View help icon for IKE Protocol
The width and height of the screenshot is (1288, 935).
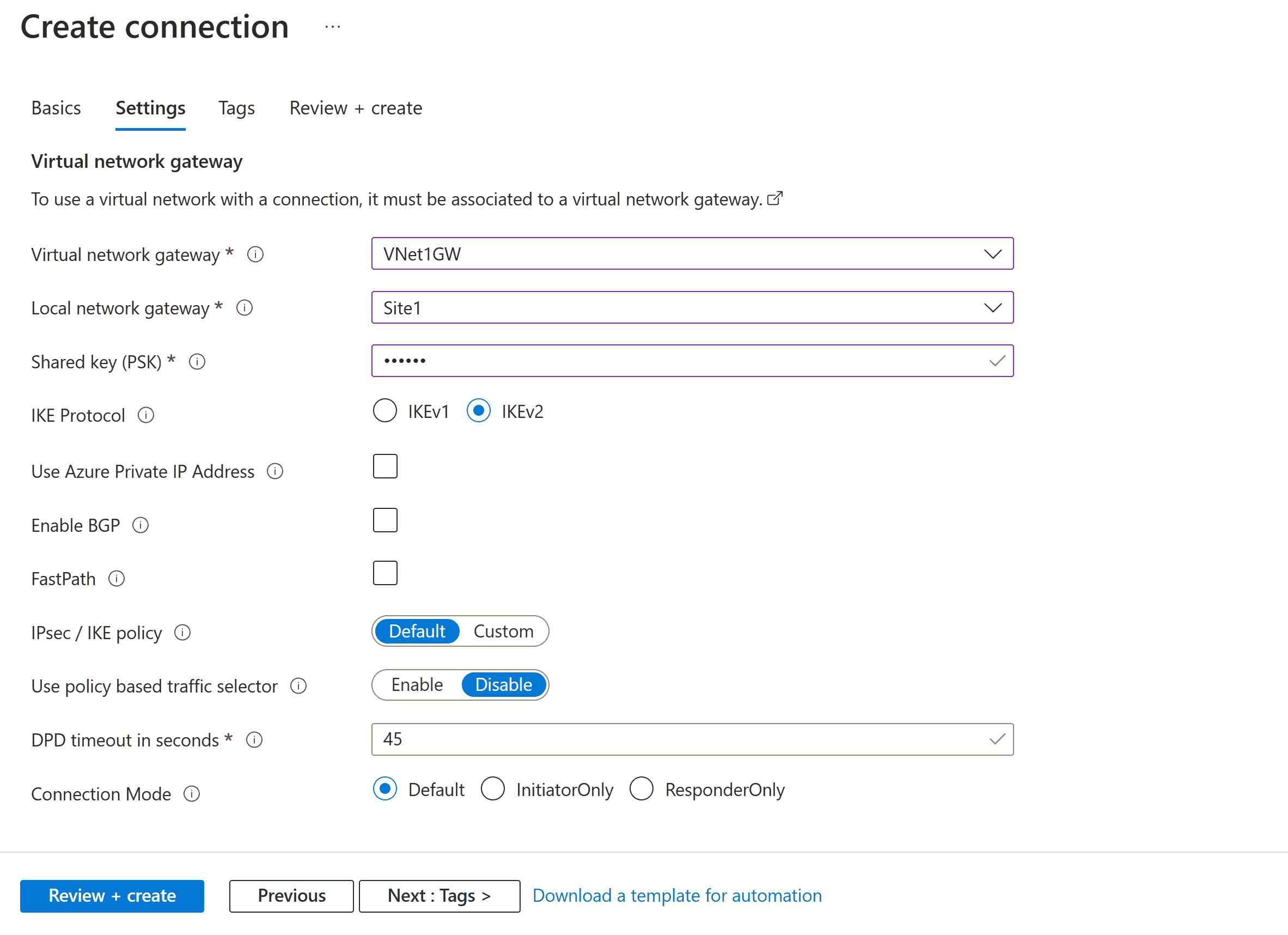(145, 415)
